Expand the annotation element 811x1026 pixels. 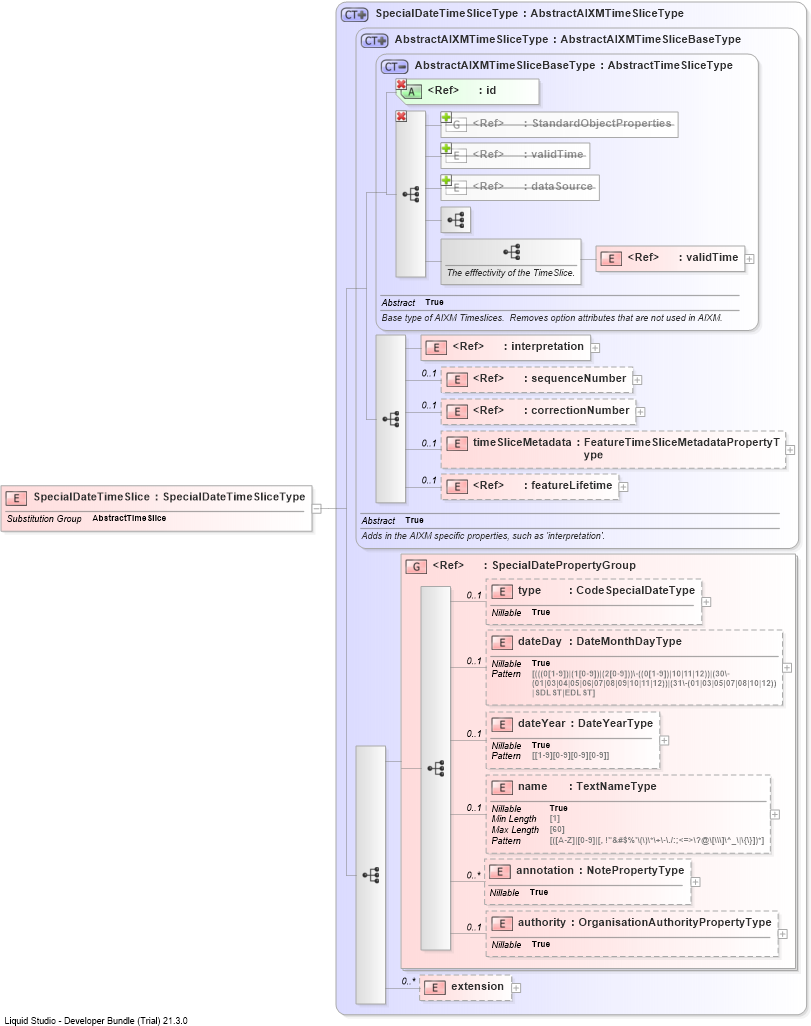[x=696, y=882]
